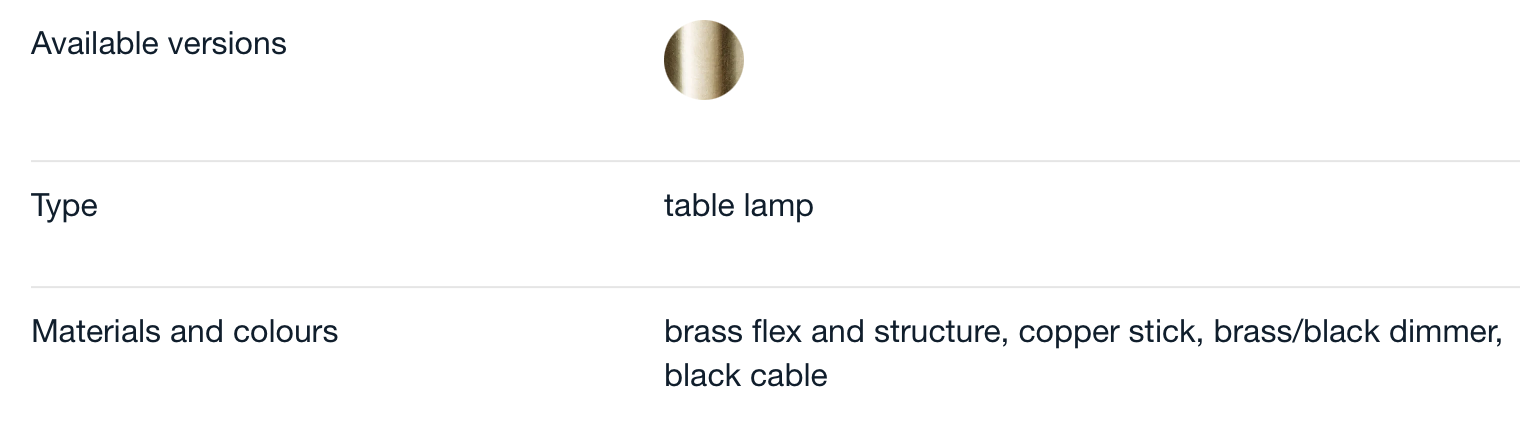1520x432 pixels.
Task: Click the 'Available versions' label
Action: [159, 44]
